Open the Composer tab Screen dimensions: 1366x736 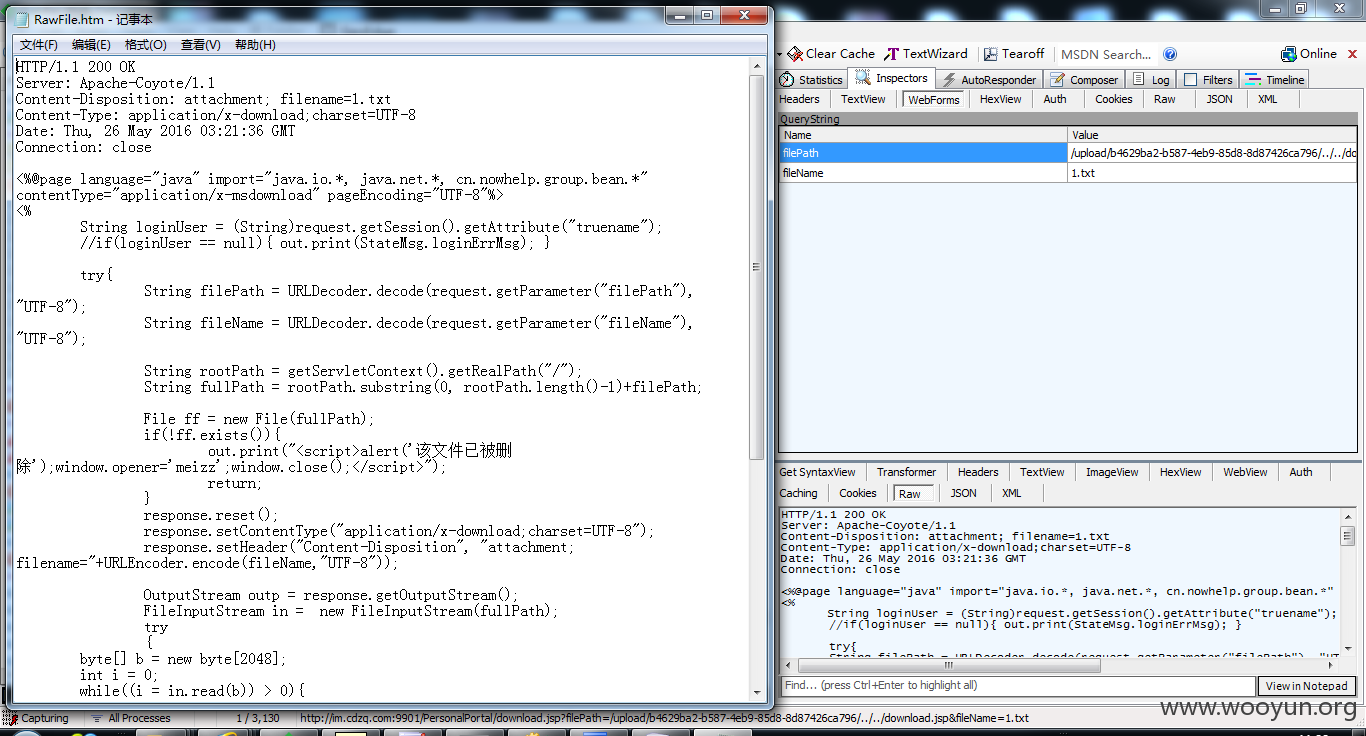(1084, 80)
